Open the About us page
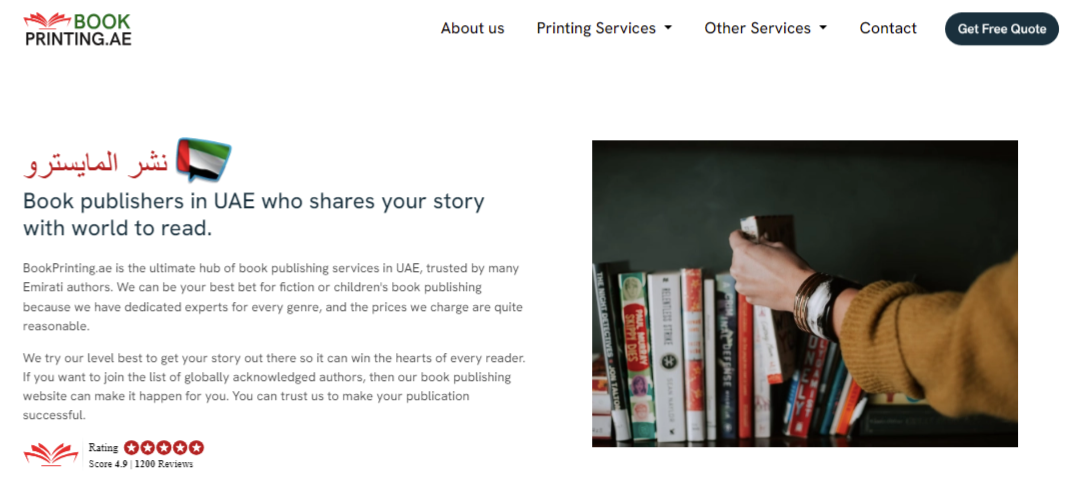 pyautogui.click(x=472, y=28)
